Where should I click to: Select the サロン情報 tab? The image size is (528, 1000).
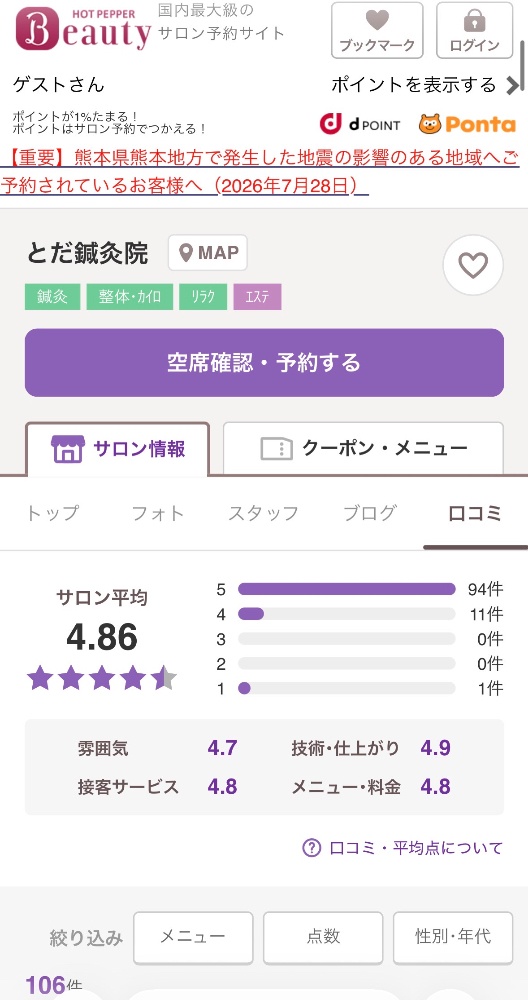pos(117,449)
